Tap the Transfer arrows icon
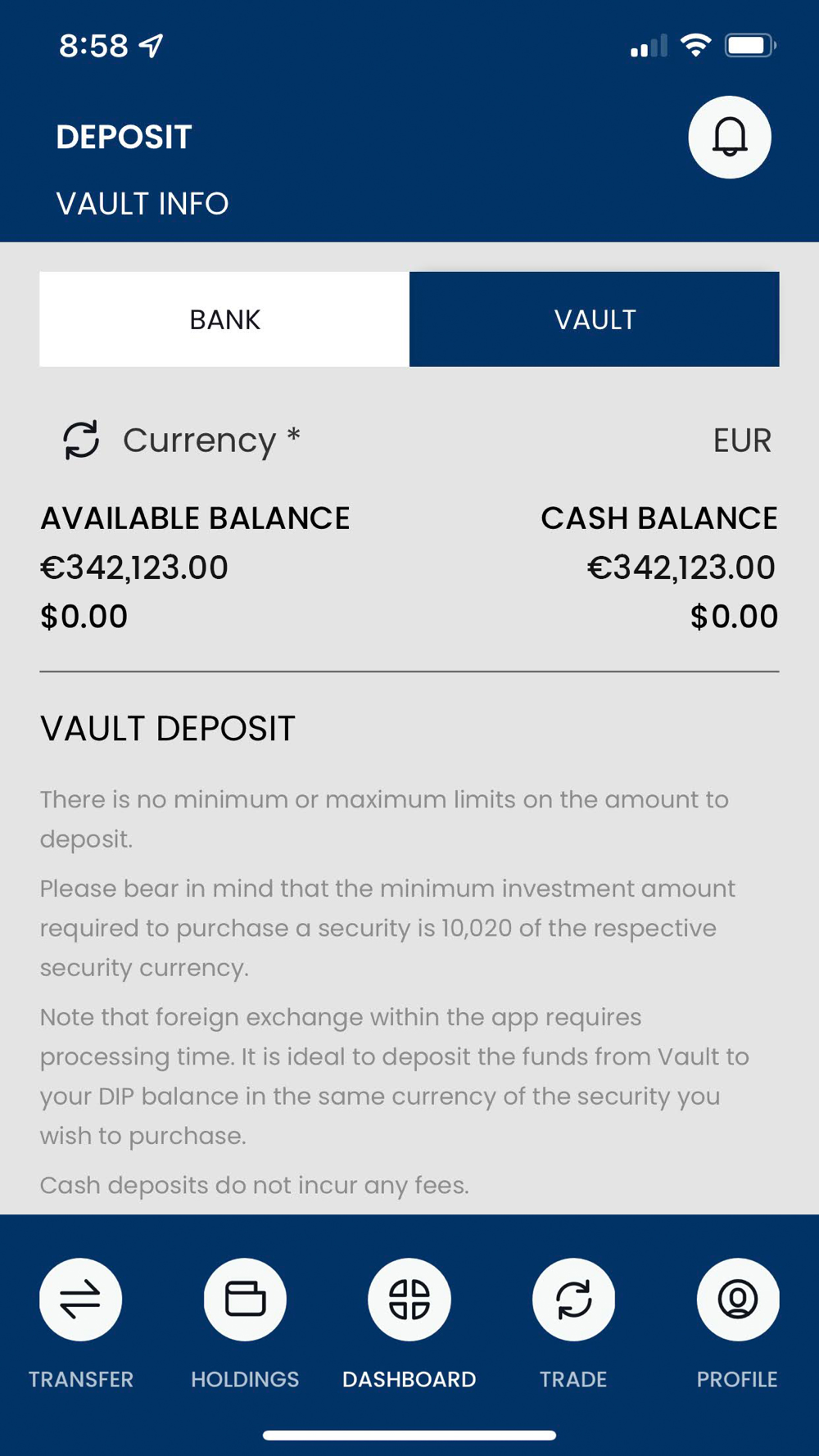The height and width of the screenshot is (1456, 819). (80, 1299)
